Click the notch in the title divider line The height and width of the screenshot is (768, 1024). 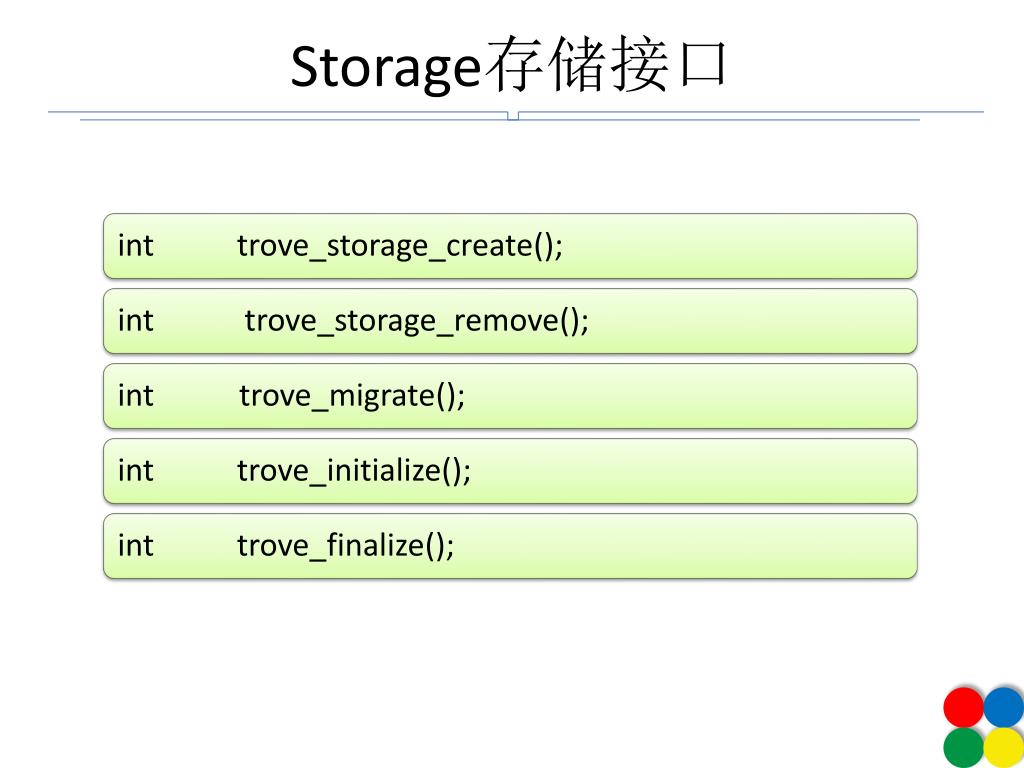[x=513, y=116]
